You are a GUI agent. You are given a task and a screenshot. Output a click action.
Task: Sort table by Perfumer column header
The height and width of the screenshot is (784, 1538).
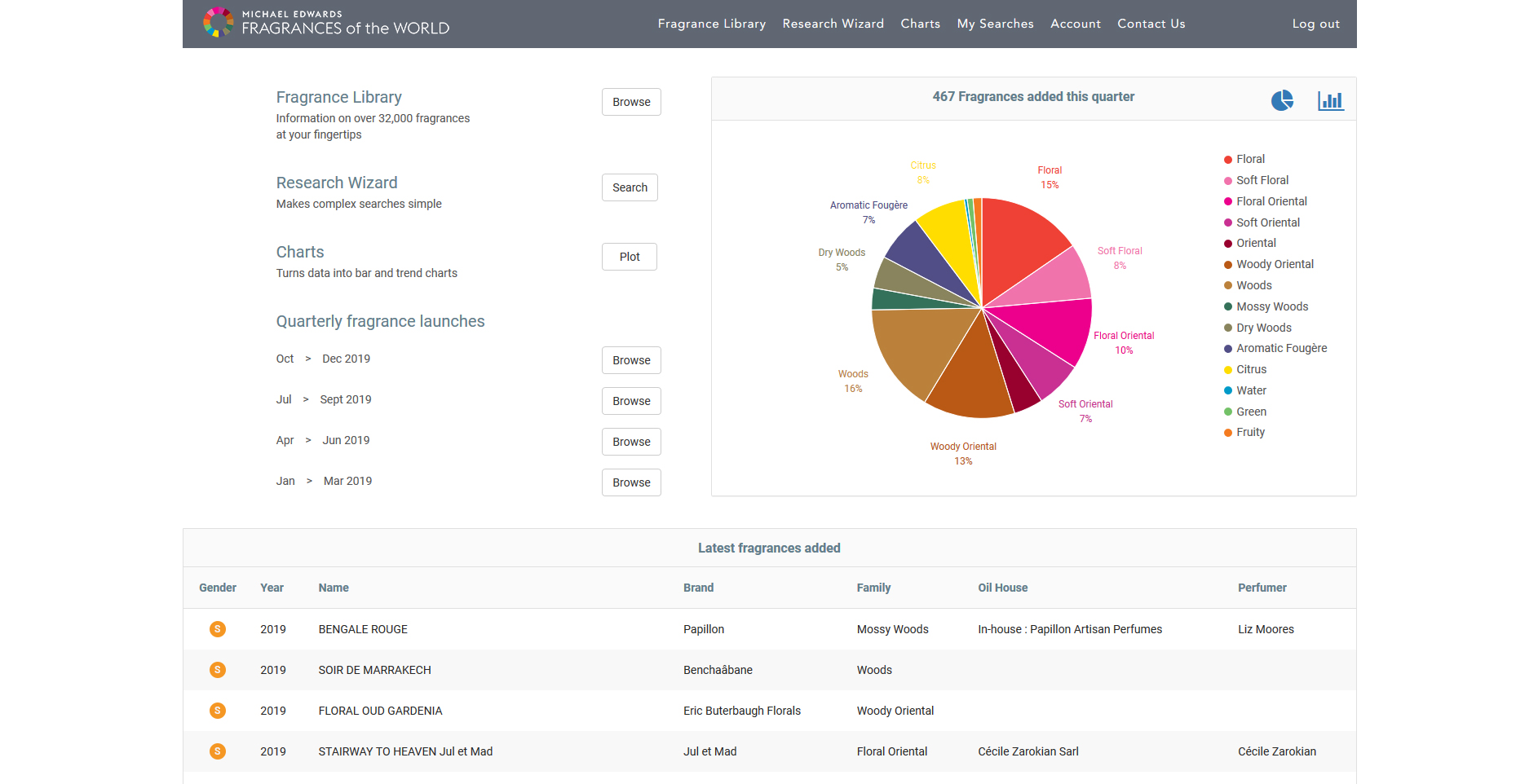pyautogui.click(x=1262, y=588)
